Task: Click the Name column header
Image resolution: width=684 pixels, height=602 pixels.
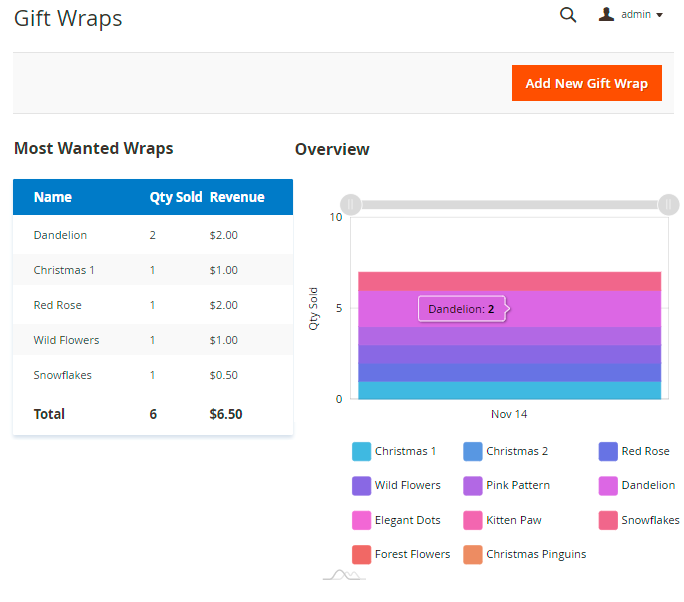Action: (53, 197)
